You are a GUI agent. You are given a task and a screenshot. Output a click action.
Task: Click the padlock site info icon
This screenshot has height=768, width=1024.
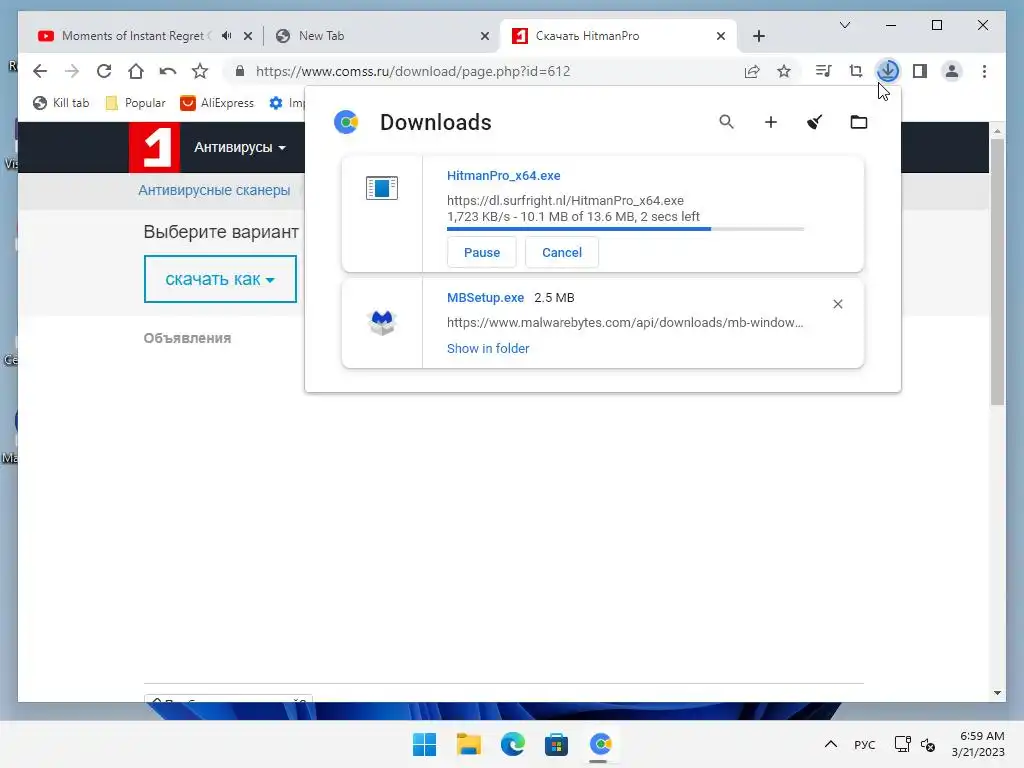pyautogui.click(x=240, y=71)
